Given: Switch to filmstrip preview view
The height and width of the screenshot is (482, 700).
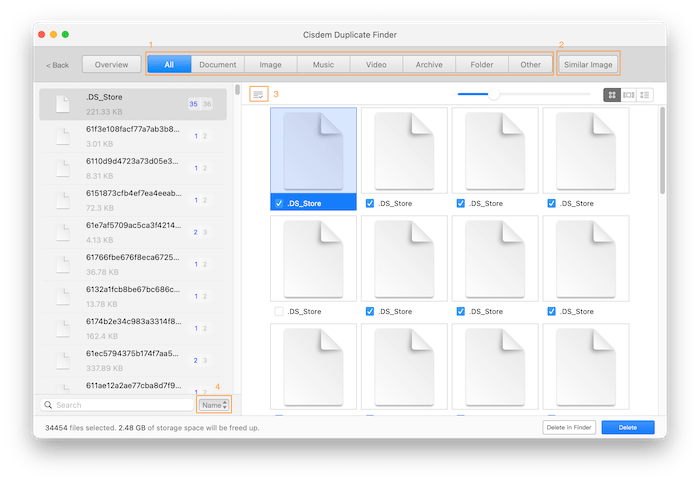Looking at the screenshot, I should point(629,95).
